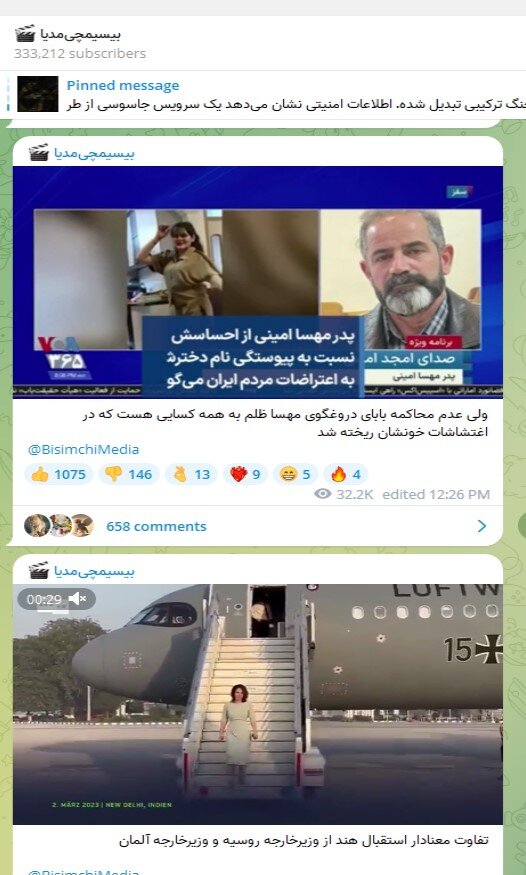Choose the grinning face reaction with 5

click(296, 474)
